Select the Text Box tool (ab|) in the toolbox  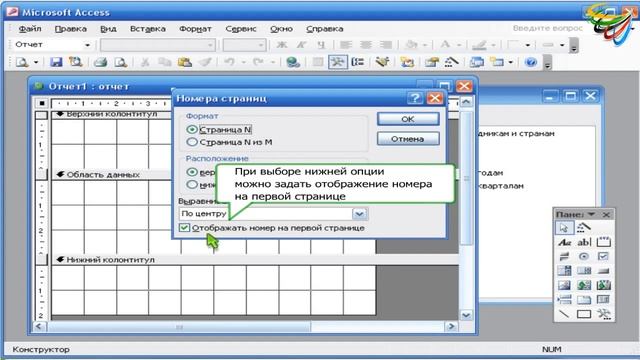click(584, 242)
